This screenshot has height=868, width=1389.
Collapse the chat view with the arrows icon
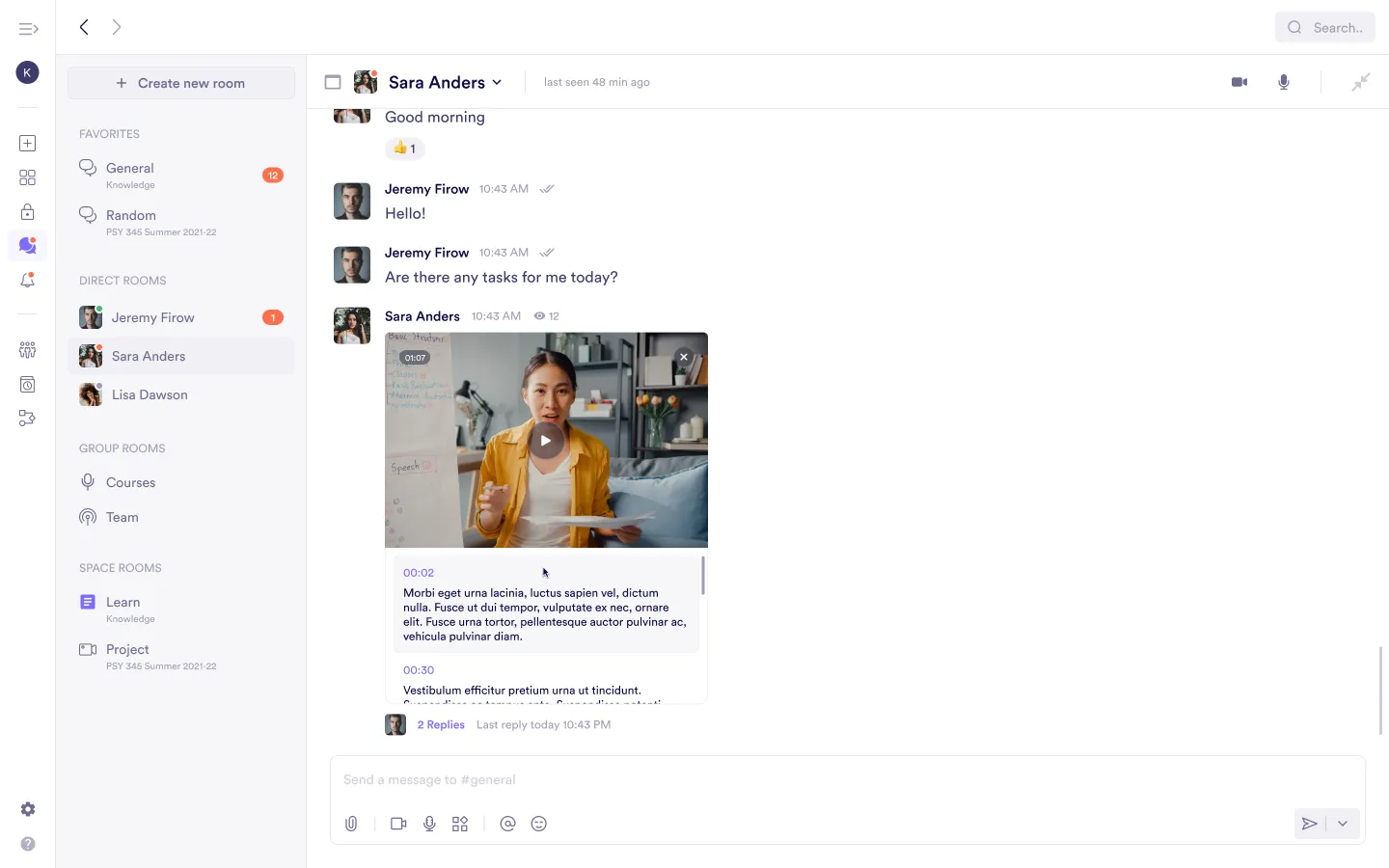click(x=1360, y=82)
